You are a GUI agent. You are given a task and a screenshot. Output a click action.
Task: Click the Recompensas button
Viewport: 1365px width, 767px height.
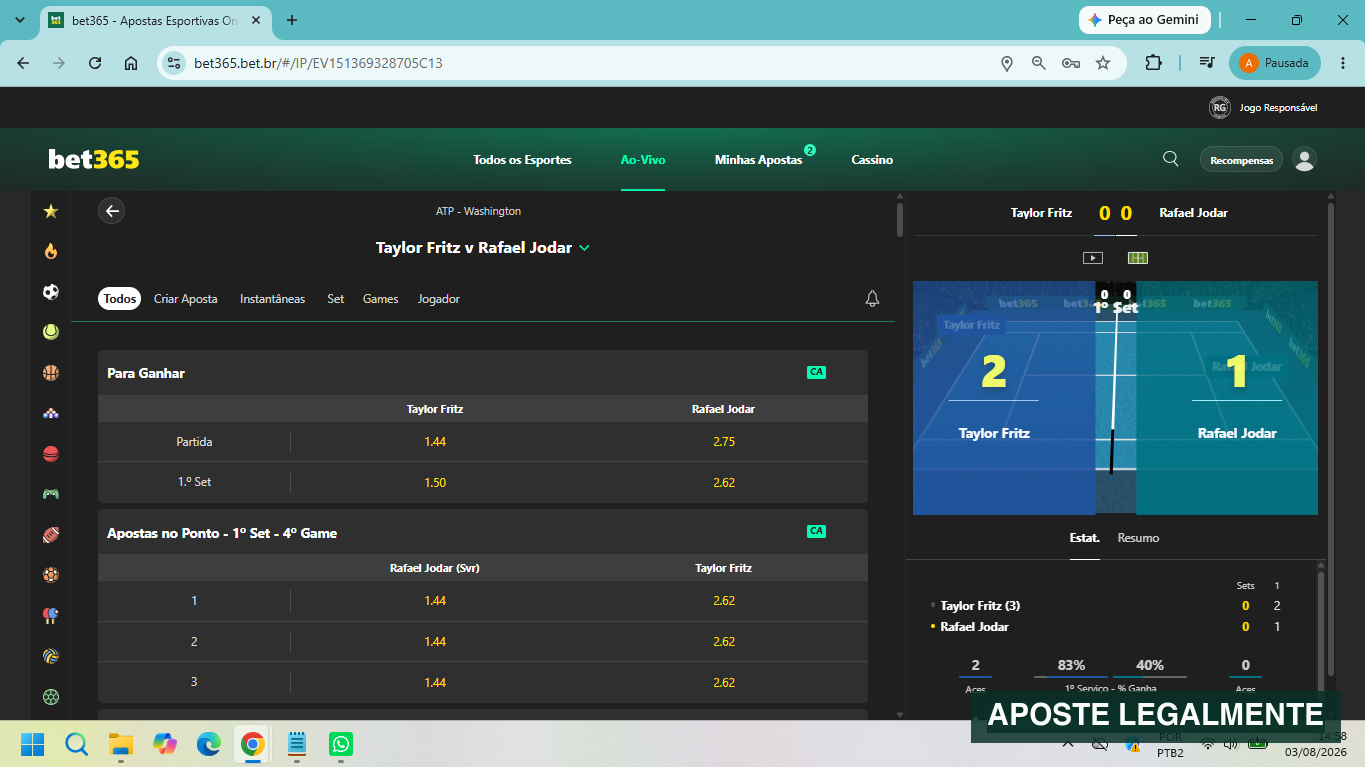(1241, 160)
